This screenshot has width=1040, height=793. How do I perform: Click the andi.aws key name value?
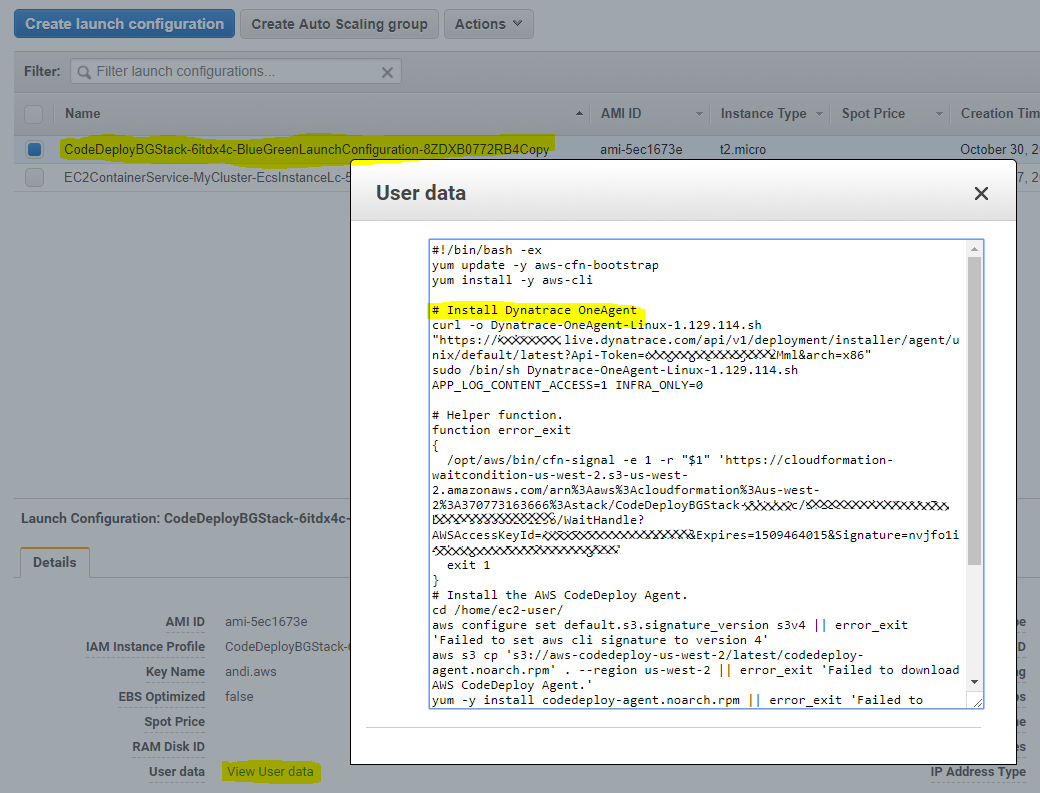(251, 672)
